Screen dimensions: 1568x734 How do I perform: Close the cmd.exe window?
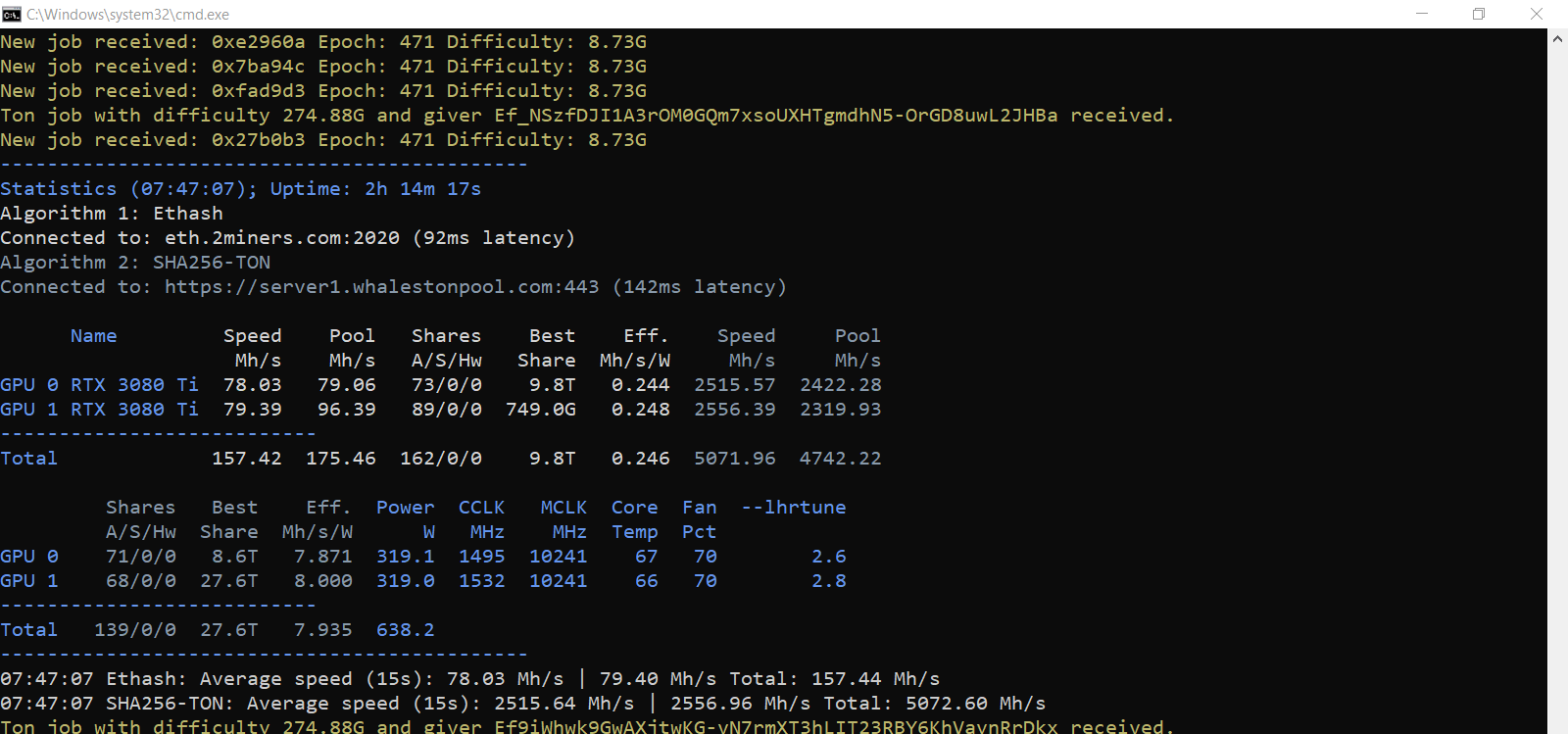(1537, 14)
